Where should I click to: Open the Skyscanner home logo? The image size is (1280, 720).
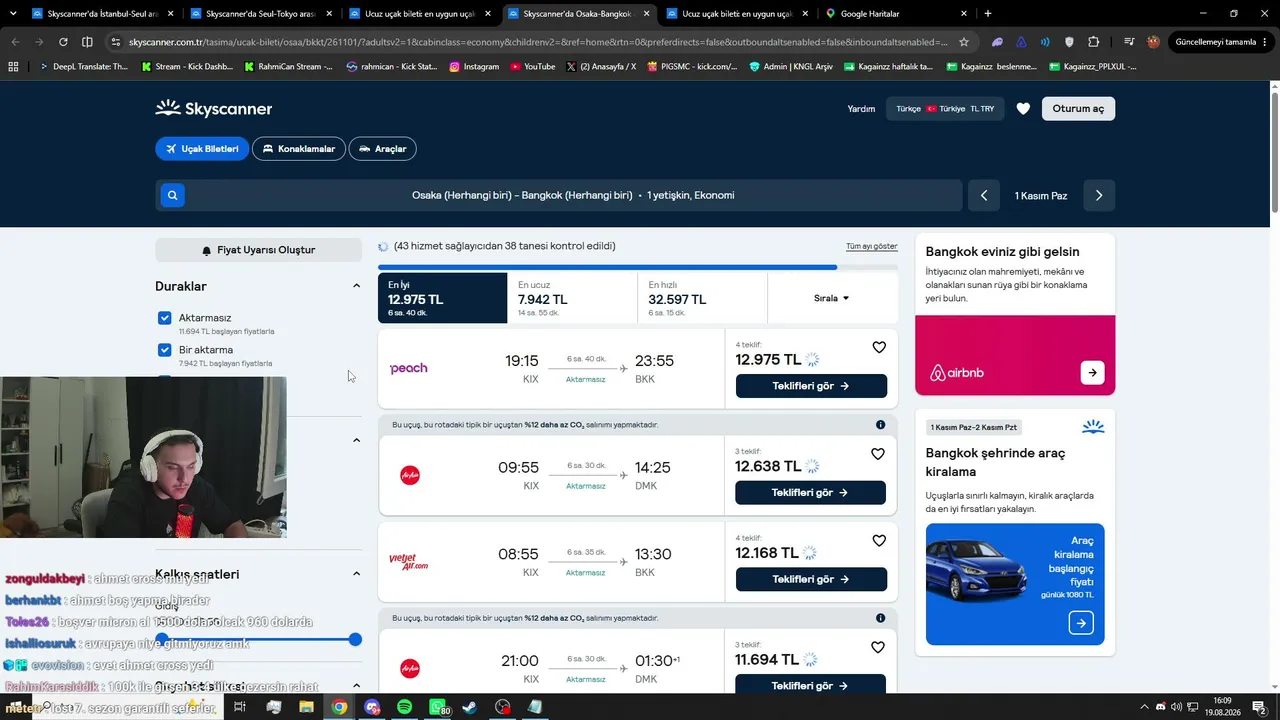[214, 108]
